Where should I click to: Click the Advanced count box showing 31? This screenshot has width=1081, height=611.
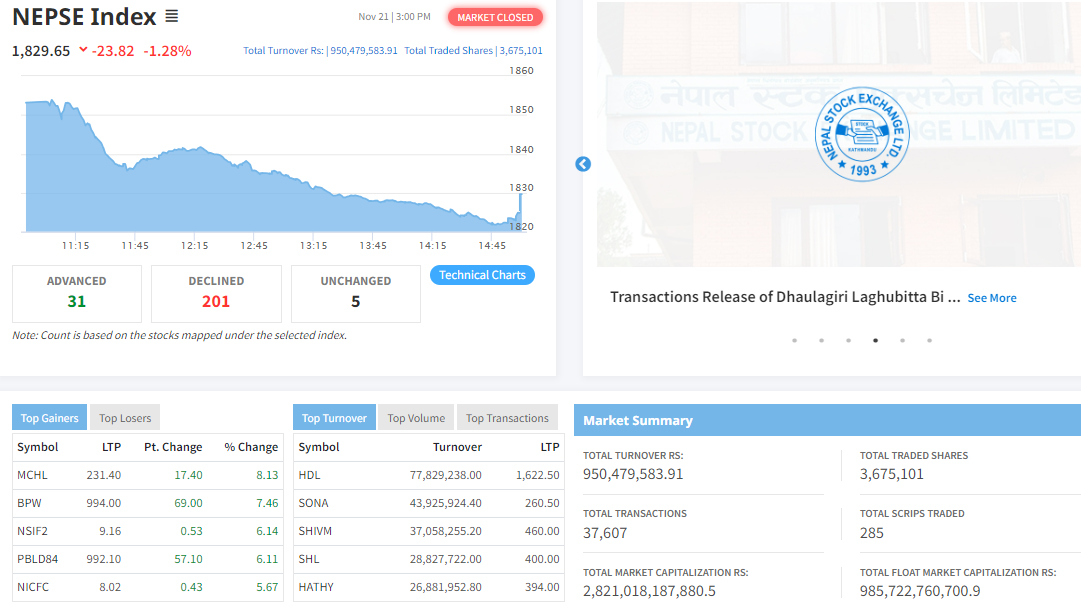pyautogui.click(x=77, y=294)
